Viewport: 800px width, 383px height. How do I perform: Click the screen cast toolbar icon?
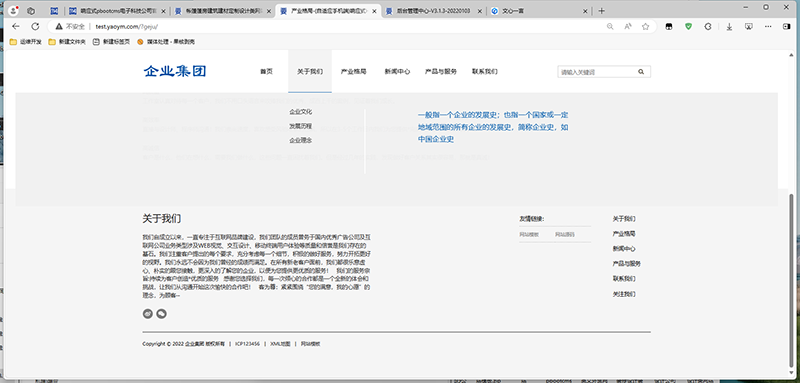(749, 27)
